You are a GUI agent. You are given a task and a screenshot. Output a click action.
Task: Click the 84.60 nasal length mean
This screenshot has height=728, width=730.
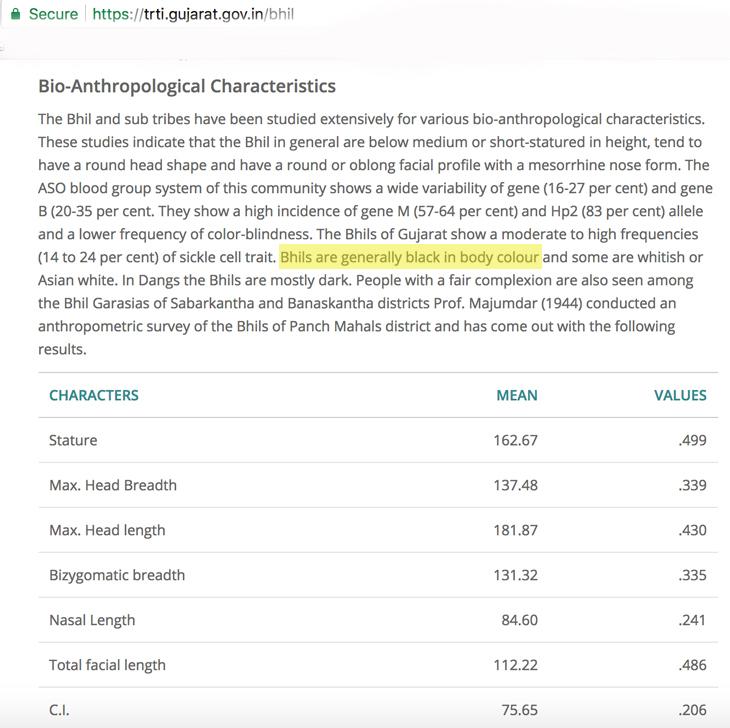tap(520, 620)
